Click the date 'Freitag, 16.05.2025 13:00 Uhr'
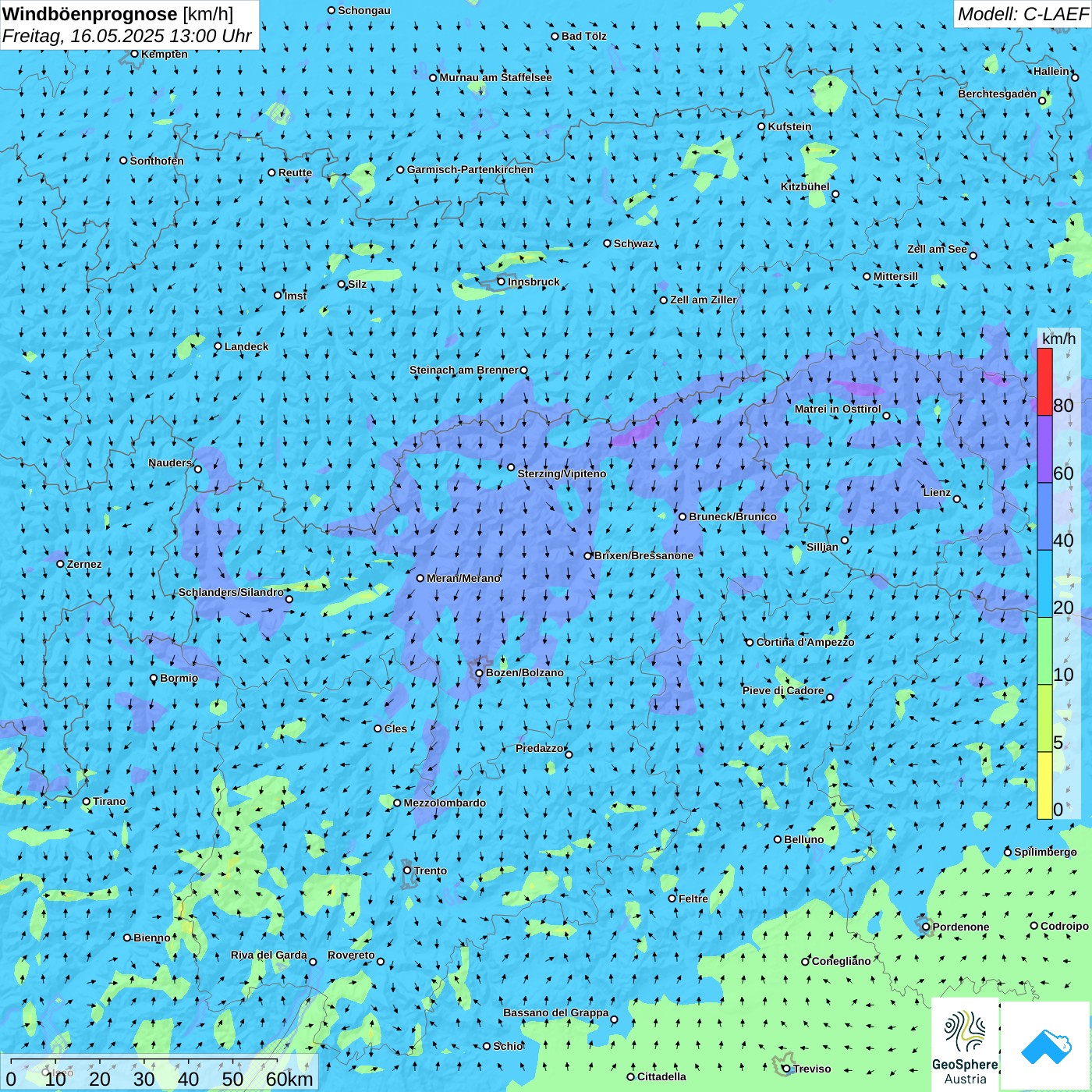1092x1092 pixels. point(127,36)
